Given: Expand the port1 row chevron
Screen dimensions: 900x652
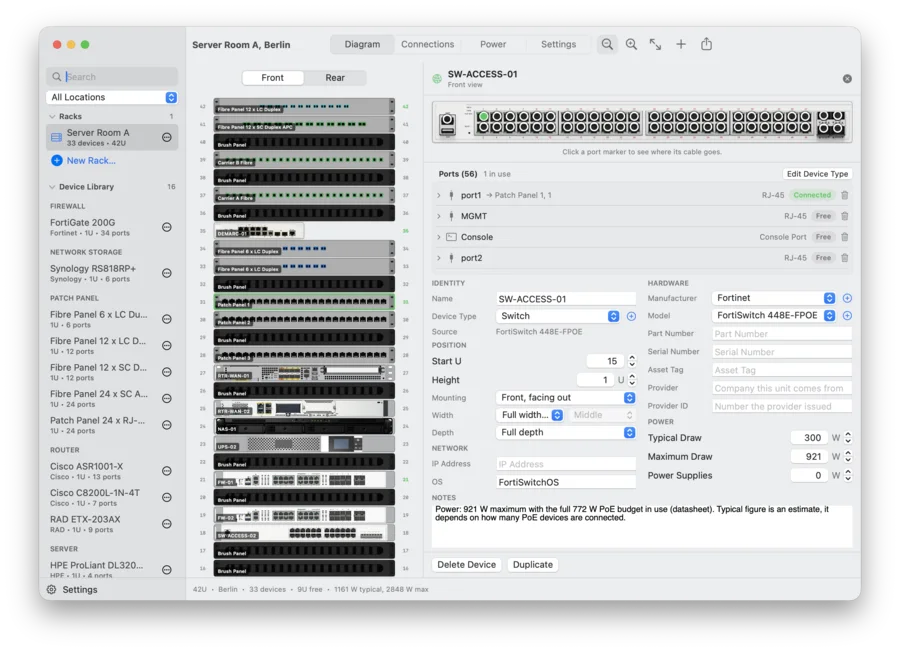Looking at the screenshot, I should pyautogui.click(x=439, y=195).
